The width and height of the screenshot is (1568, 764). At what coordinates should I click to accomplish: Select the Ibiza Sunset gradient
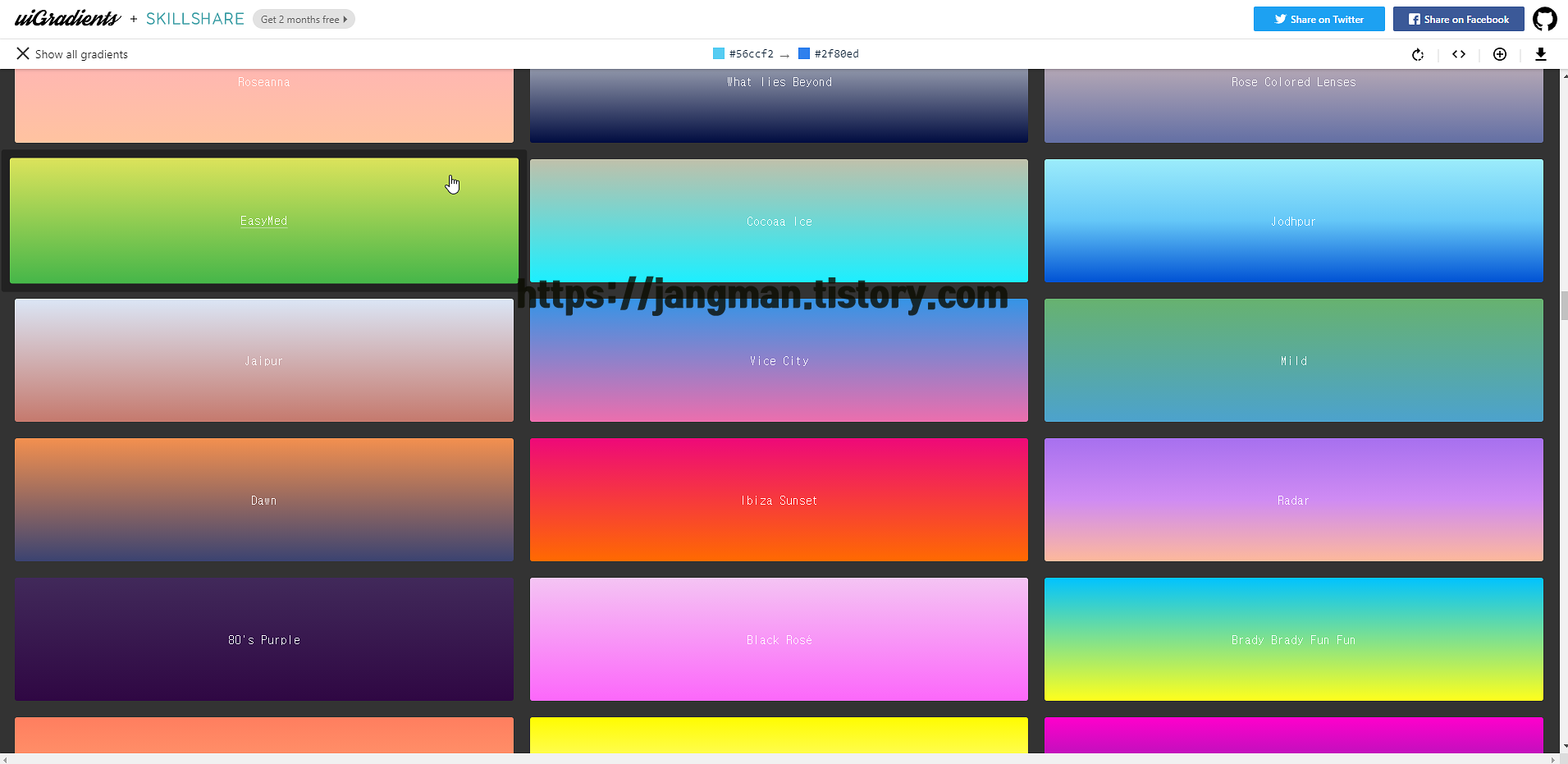point(779,500)
